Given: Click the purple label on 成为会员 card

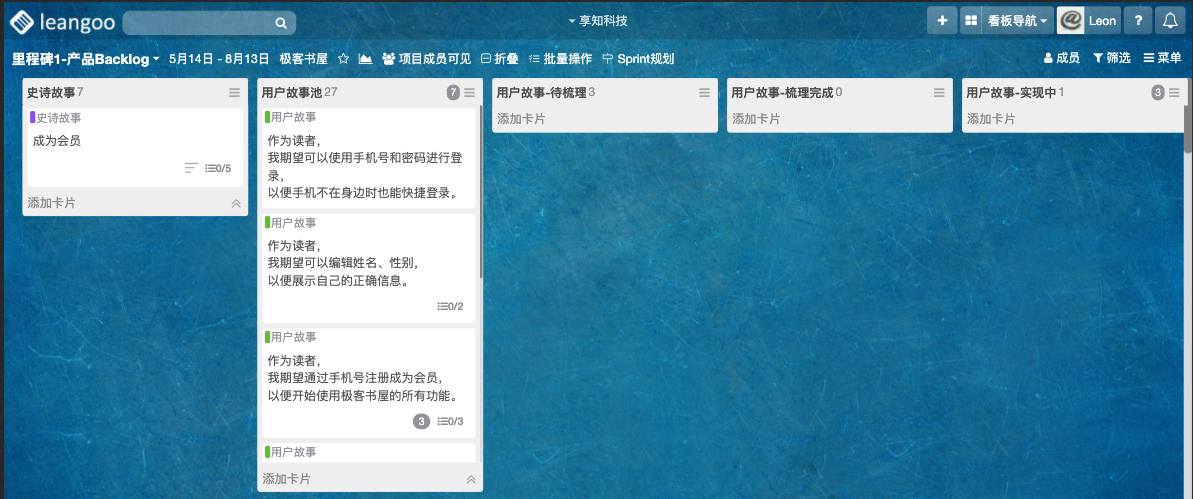Looking at the screenshot, I should [x=33, y=117].
